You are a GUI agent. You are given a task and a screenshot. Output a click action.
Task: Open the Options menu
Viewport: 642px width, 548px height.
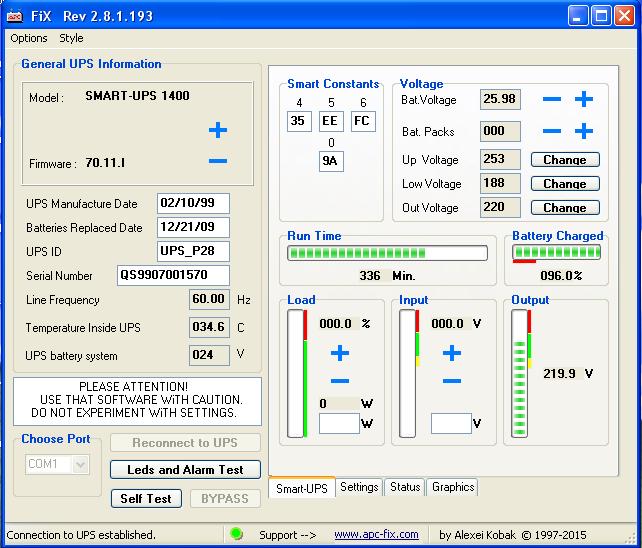pos(29,38)
